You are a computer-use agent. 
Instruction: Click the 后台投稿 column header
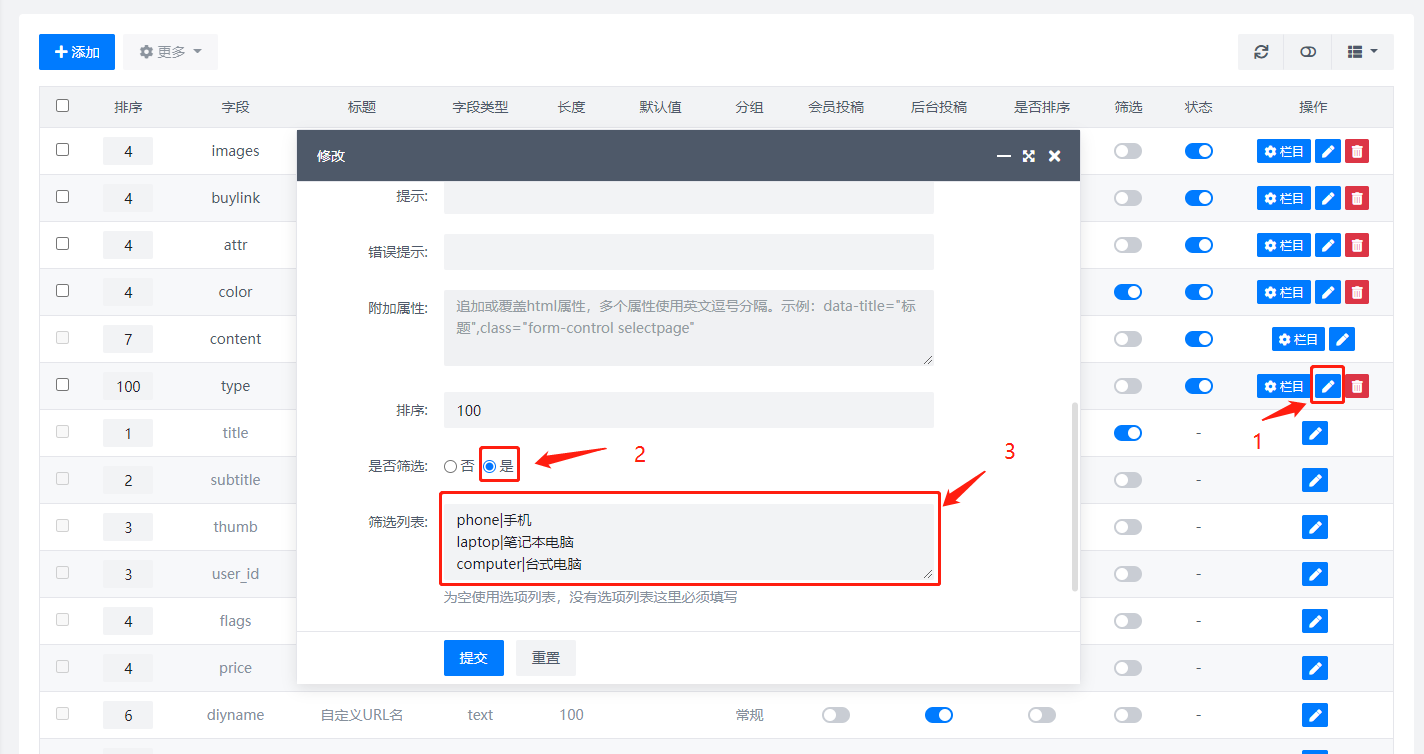point(939,107)
